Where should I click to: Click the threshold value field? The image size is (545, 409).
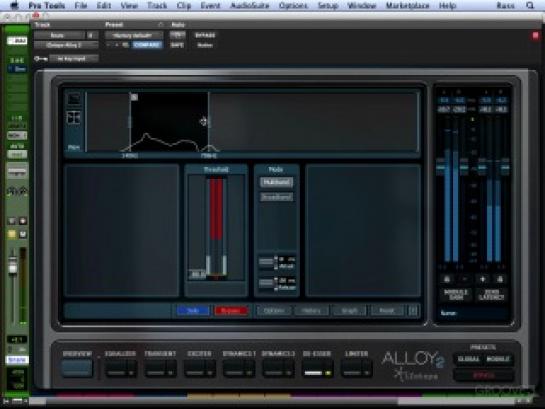pyautogui.click(x=197, y=275)
